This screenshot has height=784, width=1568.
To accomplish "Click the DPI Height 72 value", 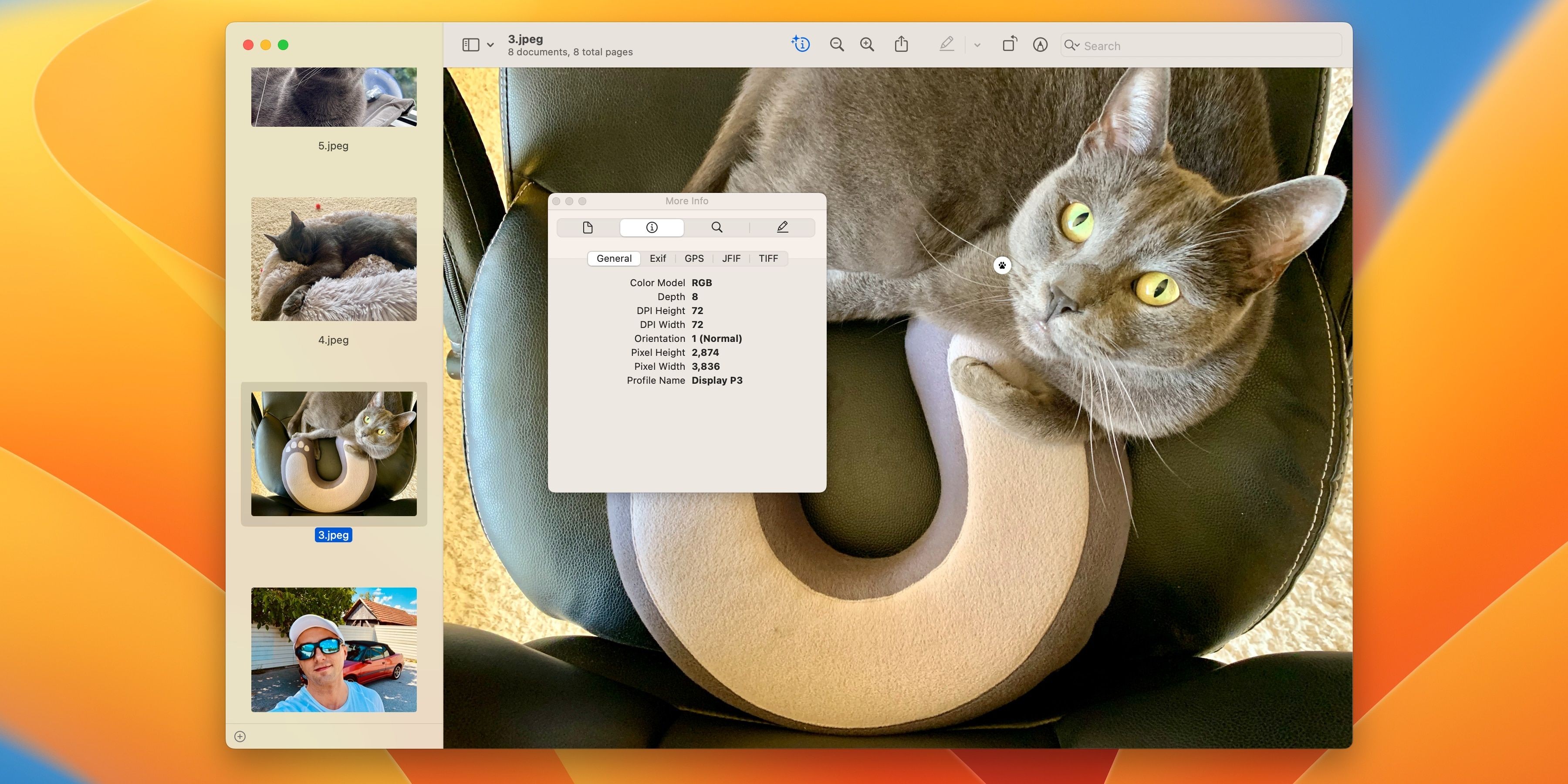I will pyautogui.click(x=698, y=311).
